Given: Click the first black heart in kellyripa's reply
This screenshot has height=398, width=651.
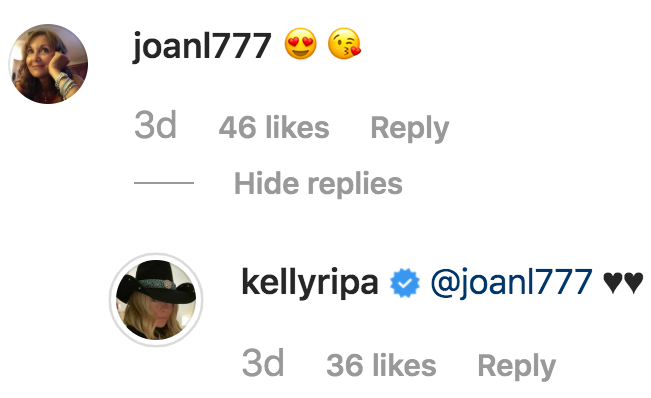Looking at the screenshot, I should 612,282.
